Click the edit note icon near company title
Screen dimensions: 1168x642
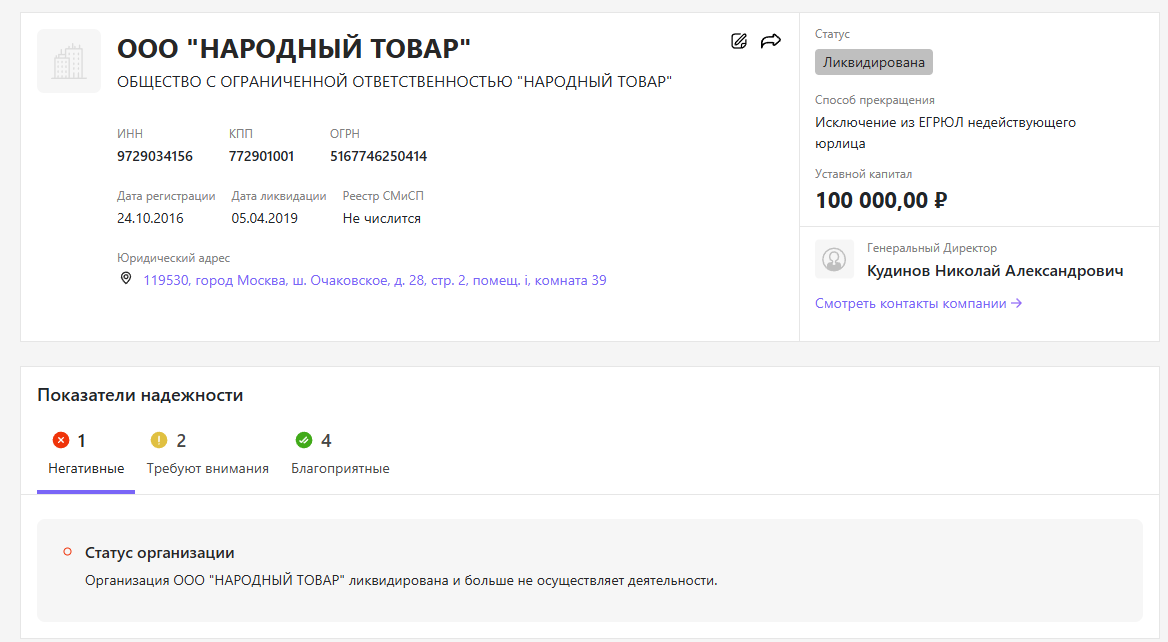pyautogui.click(x=739, y=41)
